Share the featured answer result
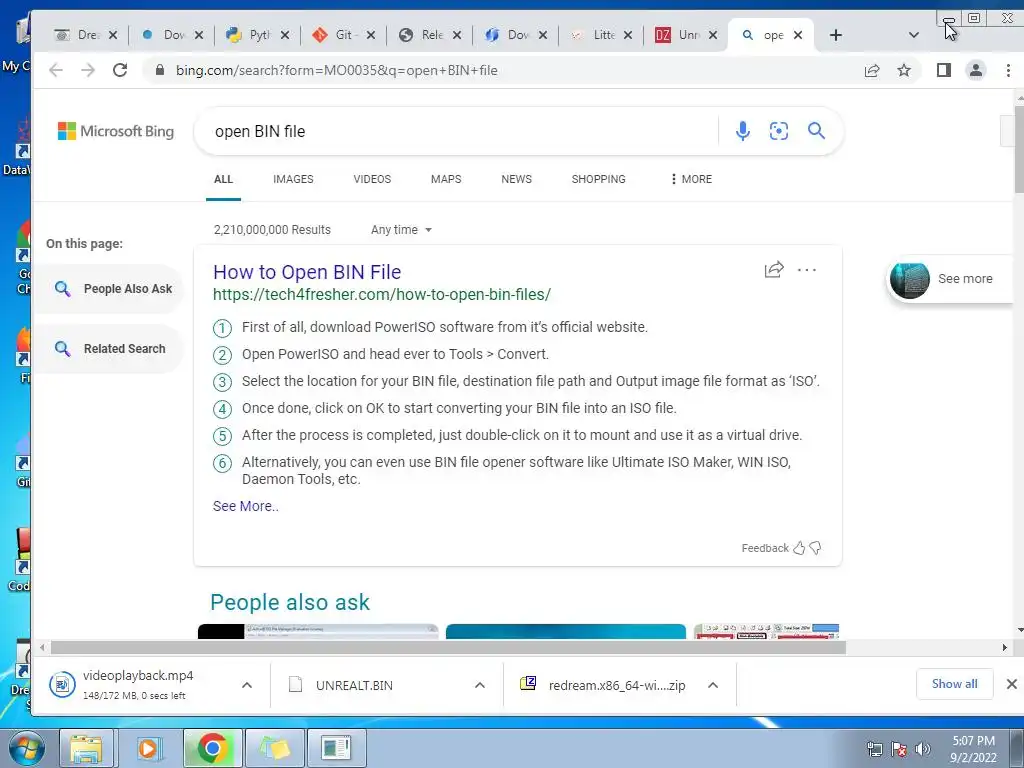1024x768 pixels. pos(774,269)
